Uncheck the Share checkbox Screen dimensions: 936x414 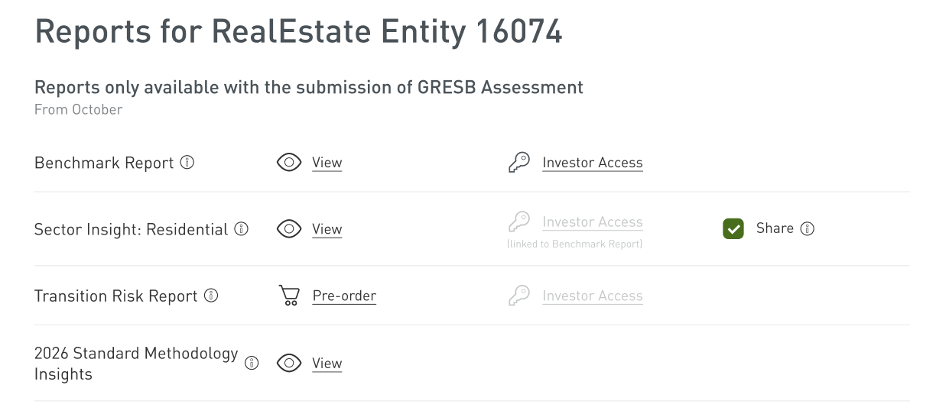[733, 229]
